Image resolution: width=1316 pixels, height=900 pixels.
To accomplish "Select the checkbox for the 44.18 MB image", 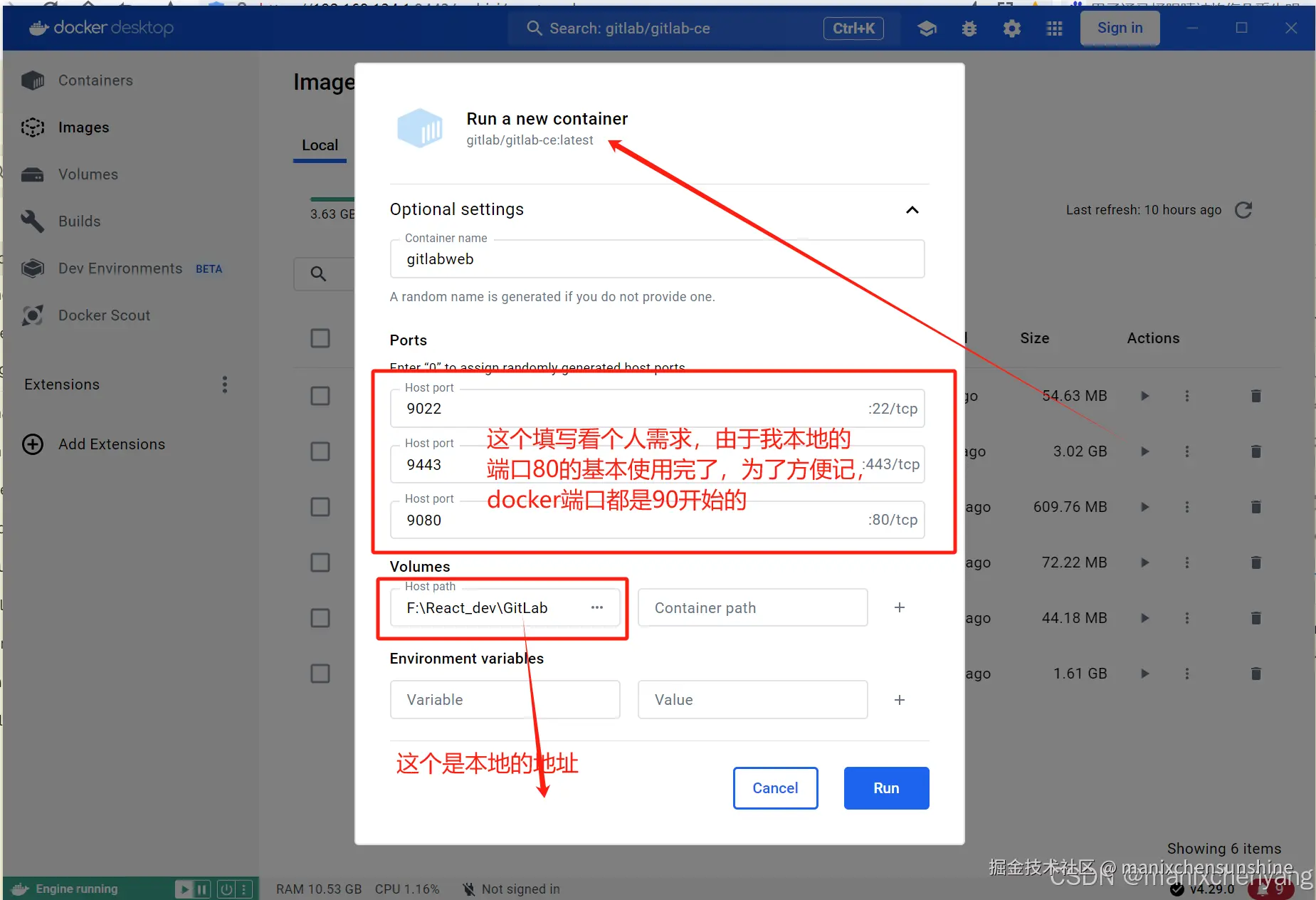I will tap(320, 618).
